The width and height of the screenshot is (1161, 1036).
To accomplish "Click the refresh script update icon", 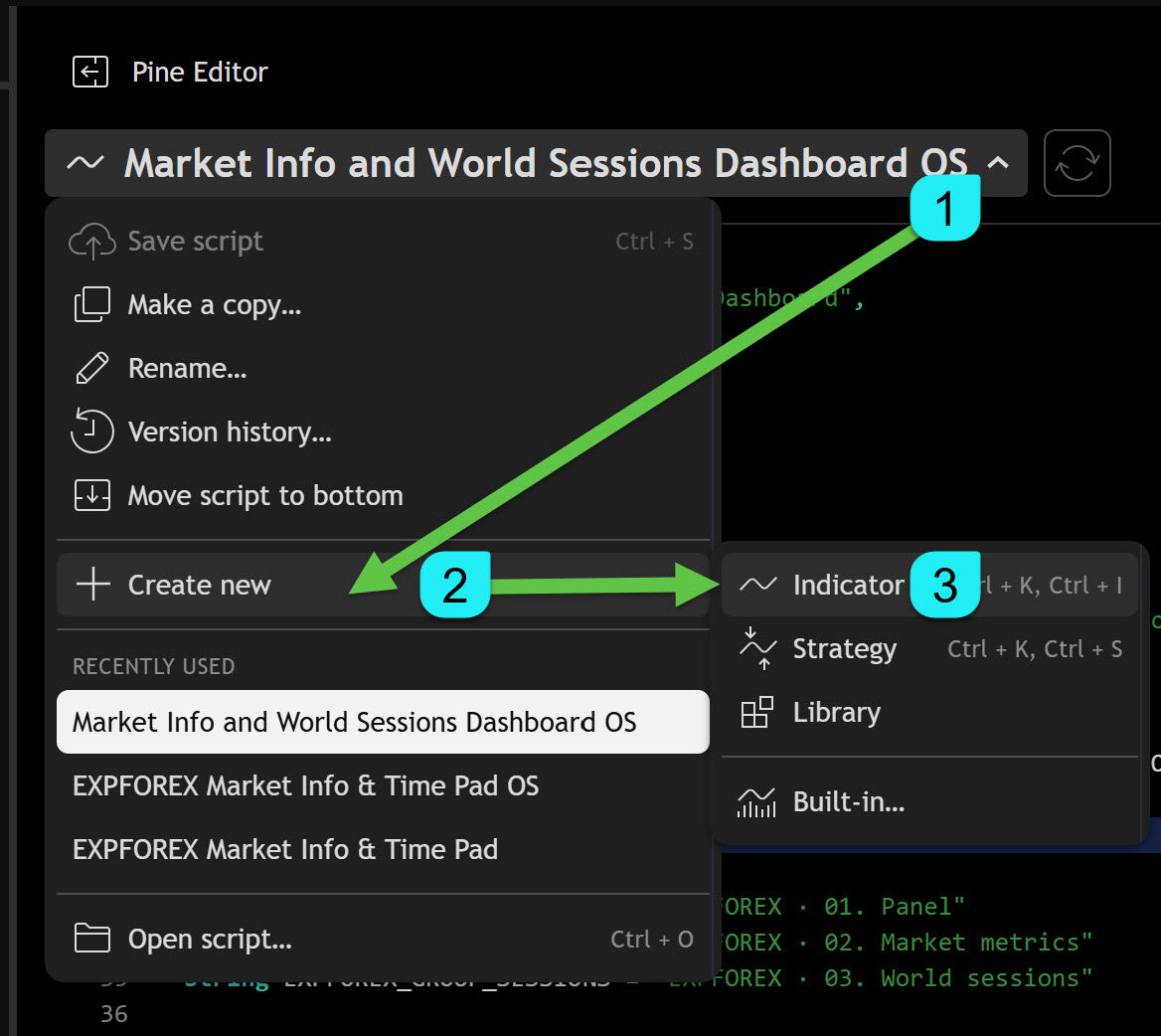I will (1077, 163).
